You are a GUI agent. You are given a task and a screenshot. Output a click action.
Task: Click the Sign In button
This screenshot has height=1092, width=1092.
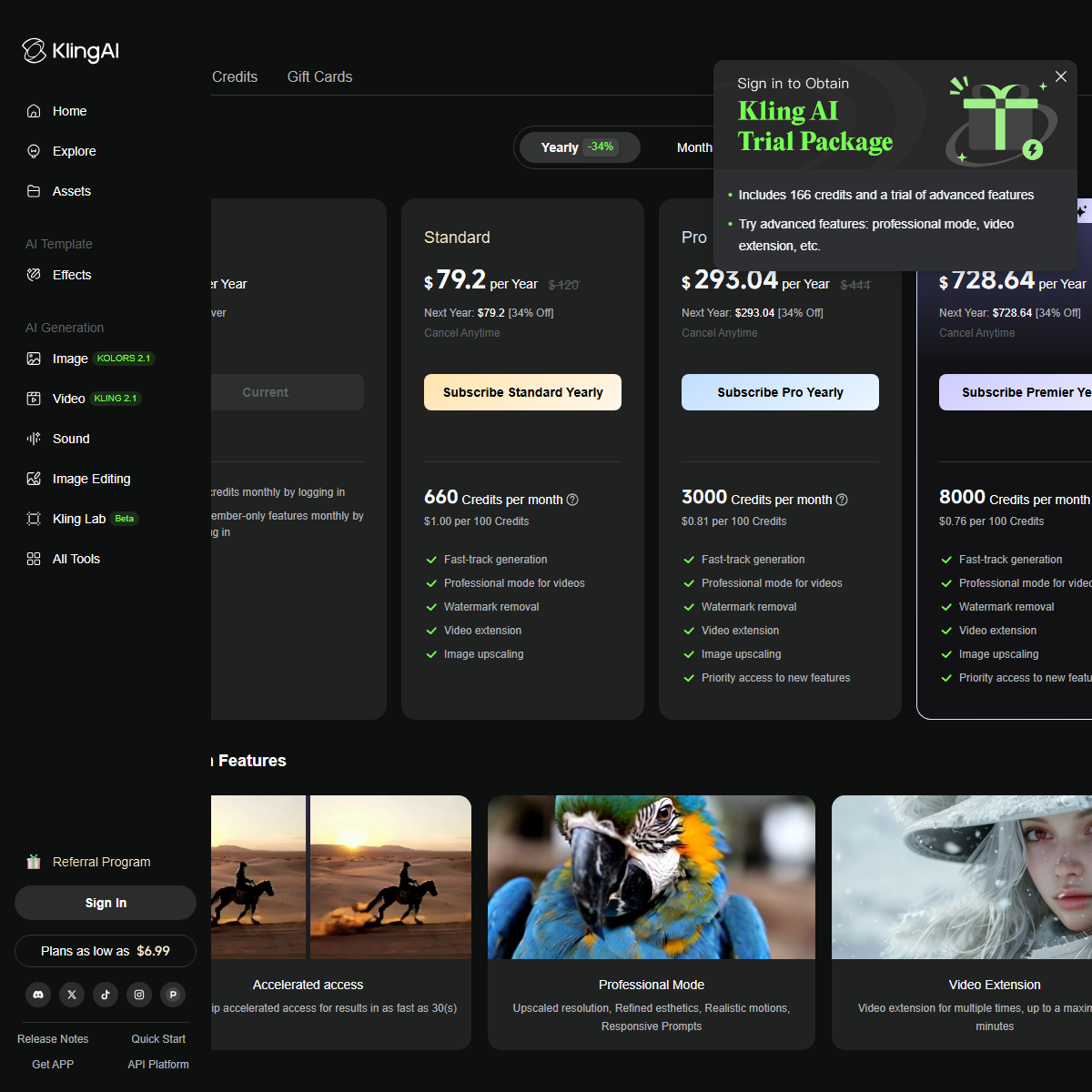[x=106, y=903]
